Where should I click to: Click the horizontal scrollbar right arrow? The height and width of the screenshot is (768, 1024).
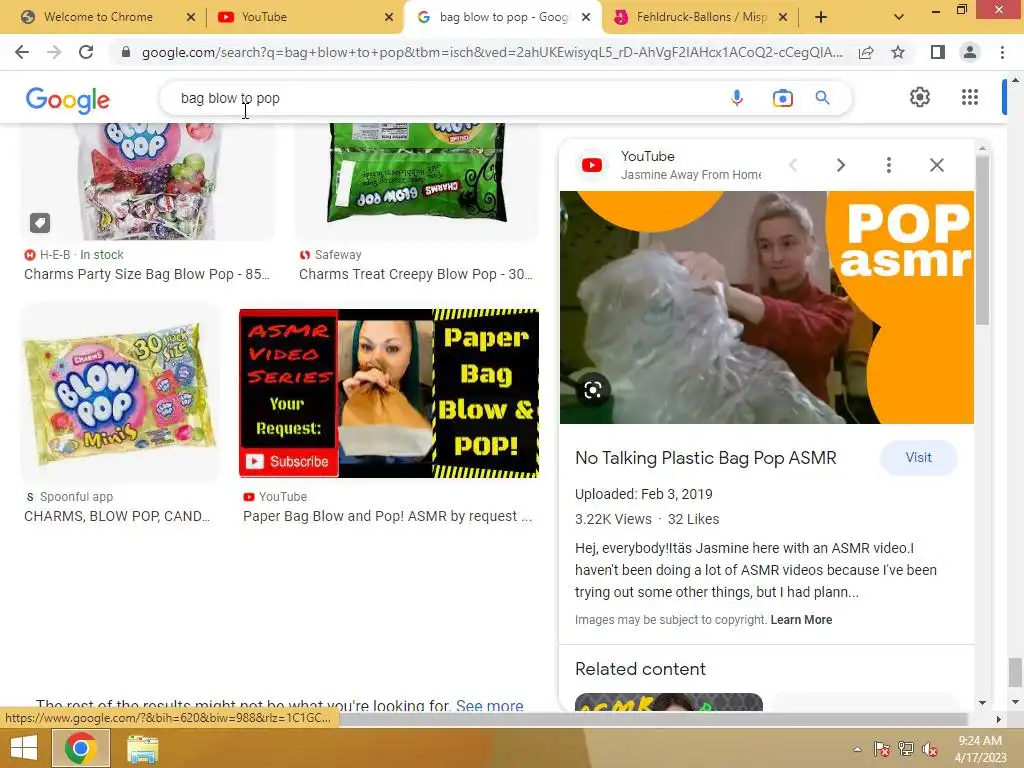click(998, 719)
